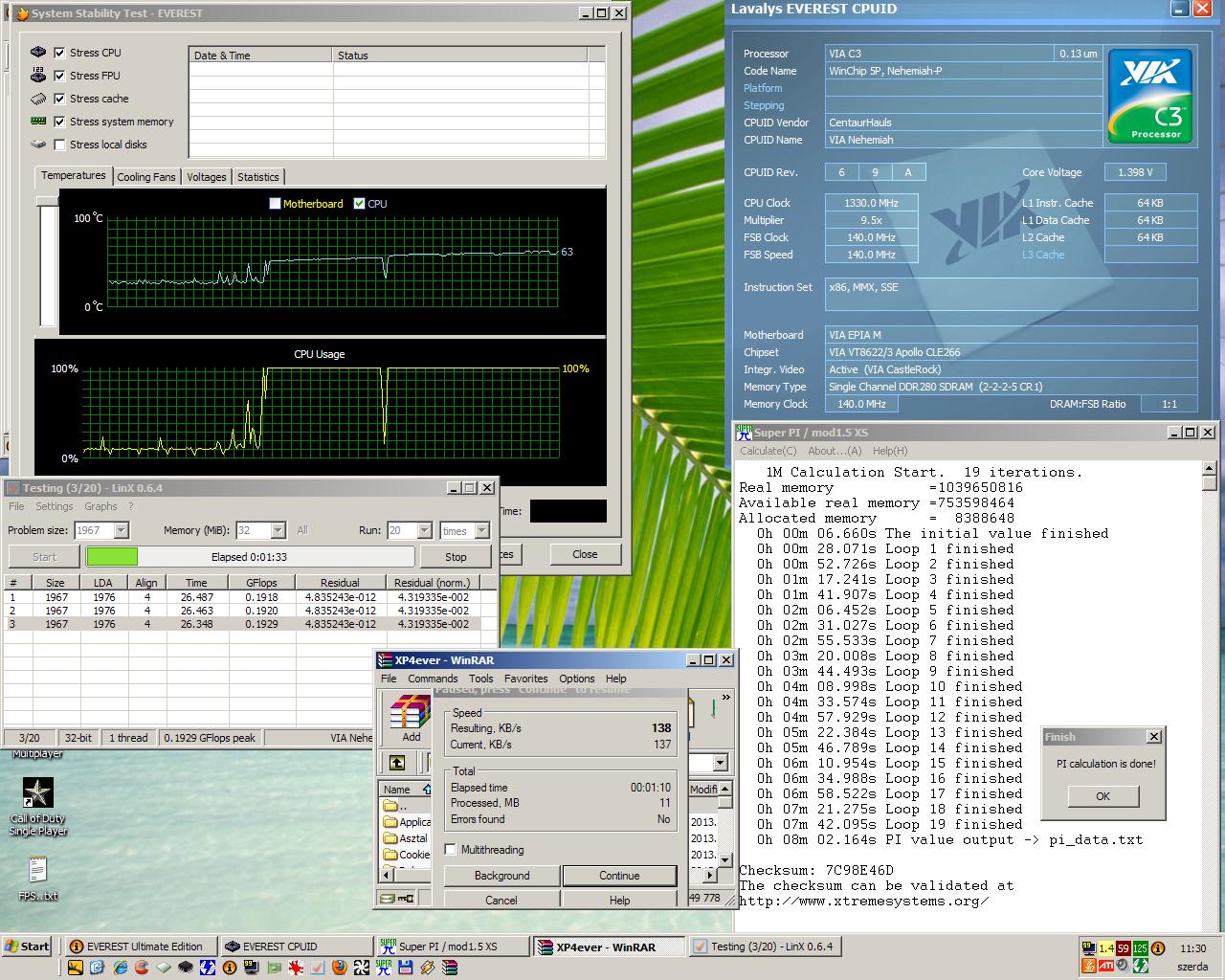Click the WinRAR password key icon
This screenshot has width=1225, height=980.
(x=406, y=899)
